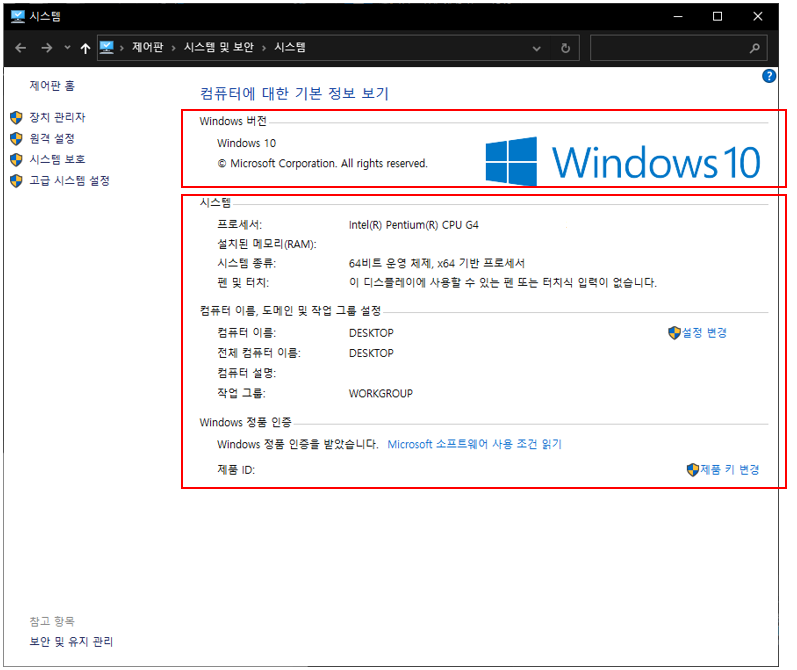The width and height of the screenshot is (797, 670).
Task: Go back with the back arrow
Action: click(21, 48)
